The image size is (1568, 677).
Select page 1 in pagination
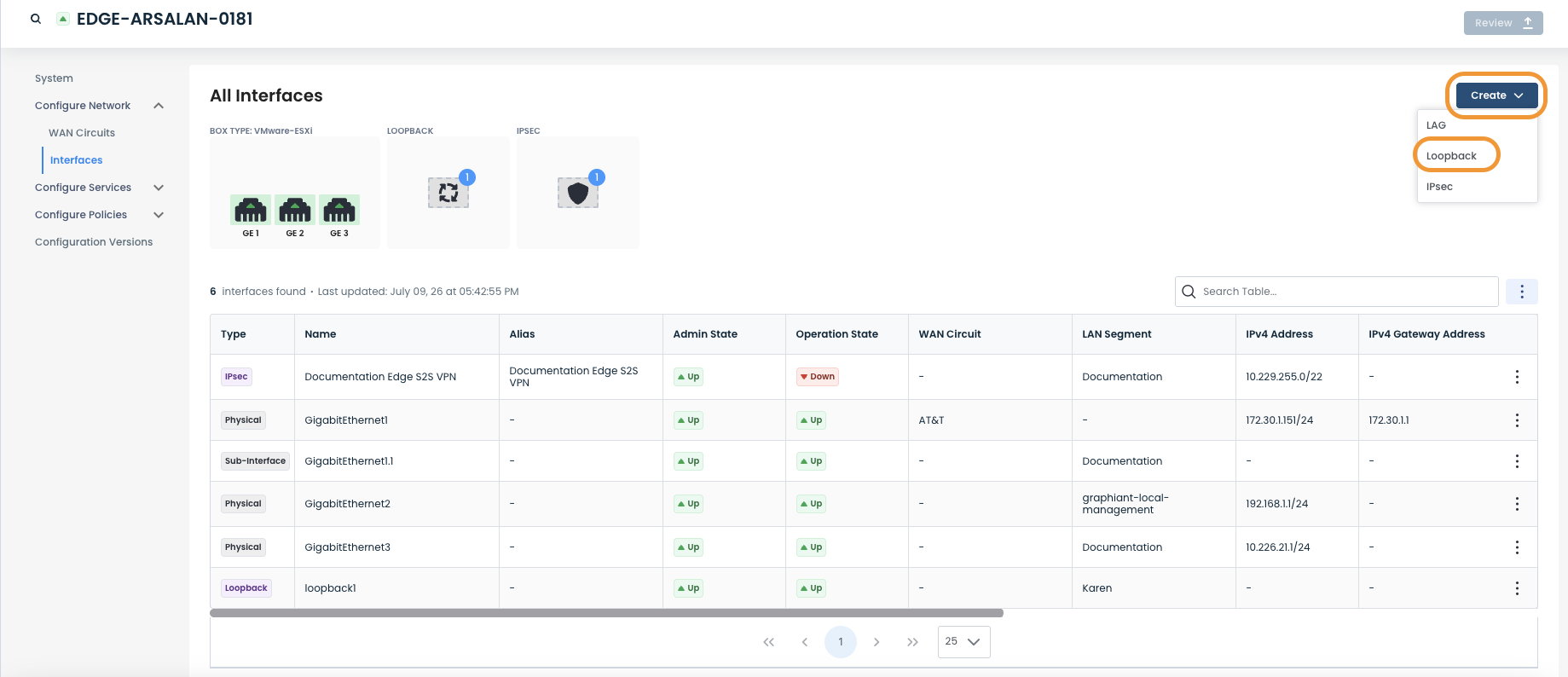(841, 642)
